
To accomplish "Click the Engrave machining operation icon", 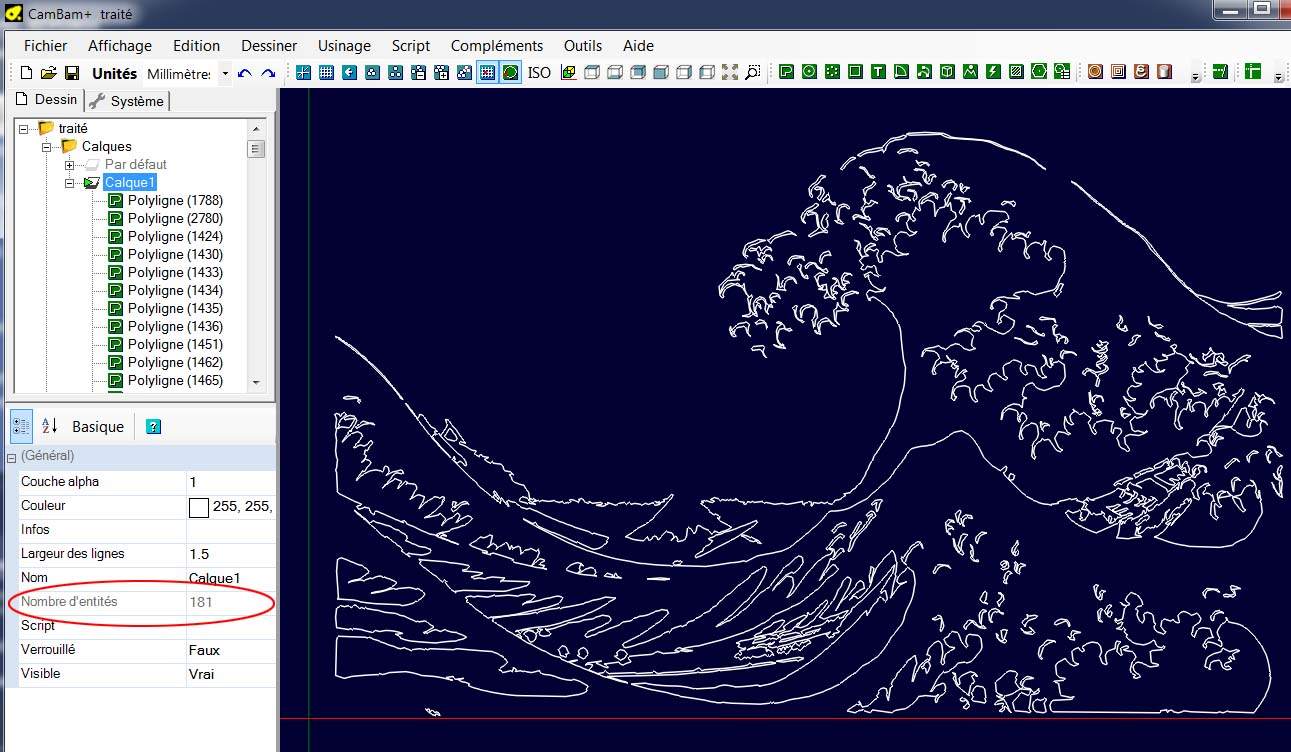I will click(1141, 72).
